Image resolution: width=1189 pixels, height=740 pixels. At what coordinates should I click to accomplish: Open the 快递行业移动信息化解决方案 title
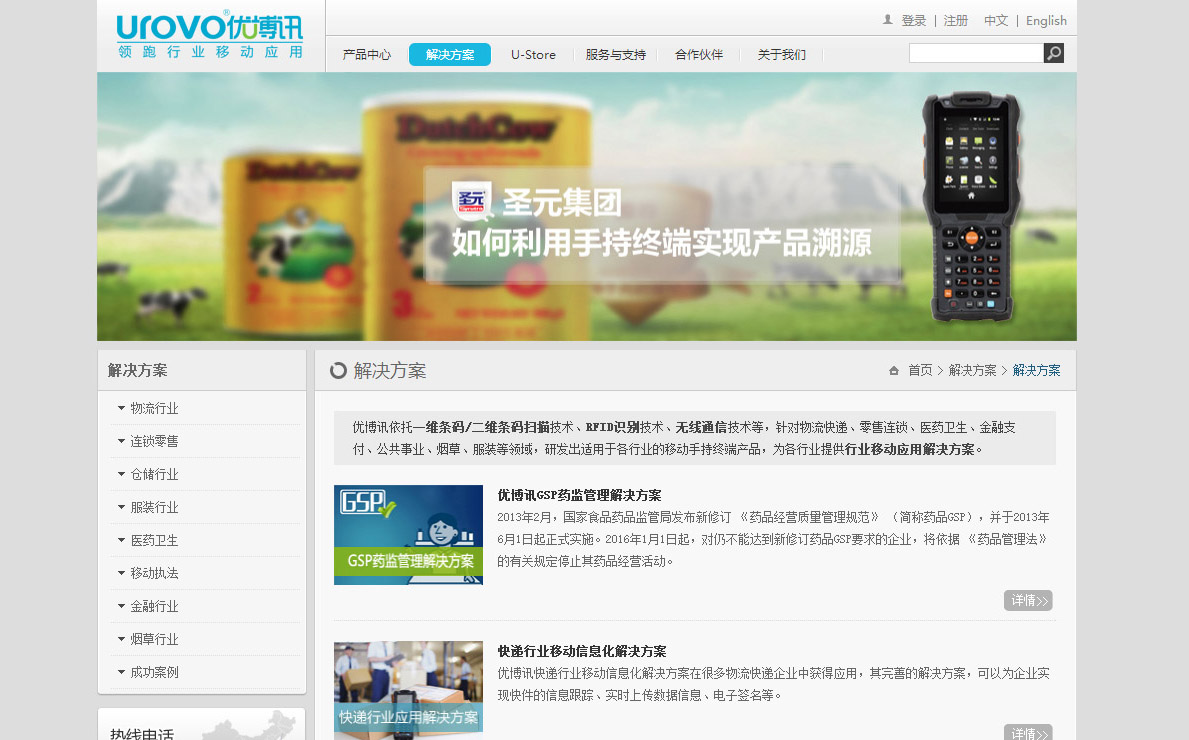coord(582,651)
